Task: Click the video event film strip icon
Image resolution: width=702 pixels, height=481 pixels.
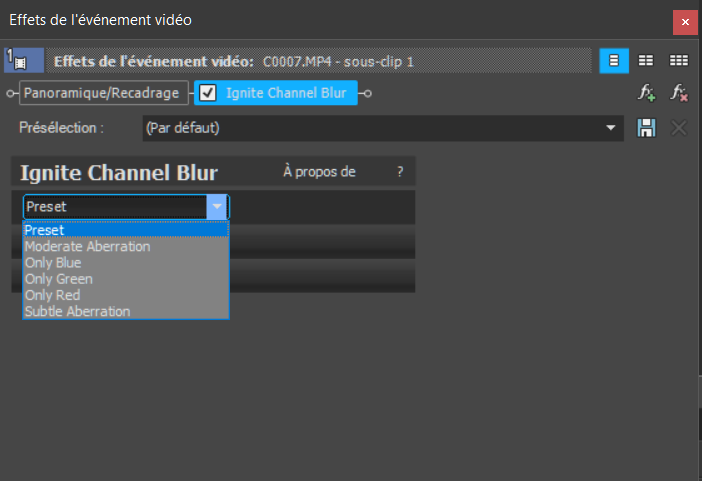Action: point(24,60)
